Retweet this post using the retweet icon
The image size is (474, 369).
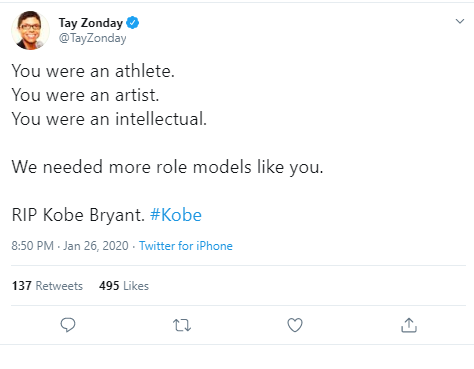point(182,325)
